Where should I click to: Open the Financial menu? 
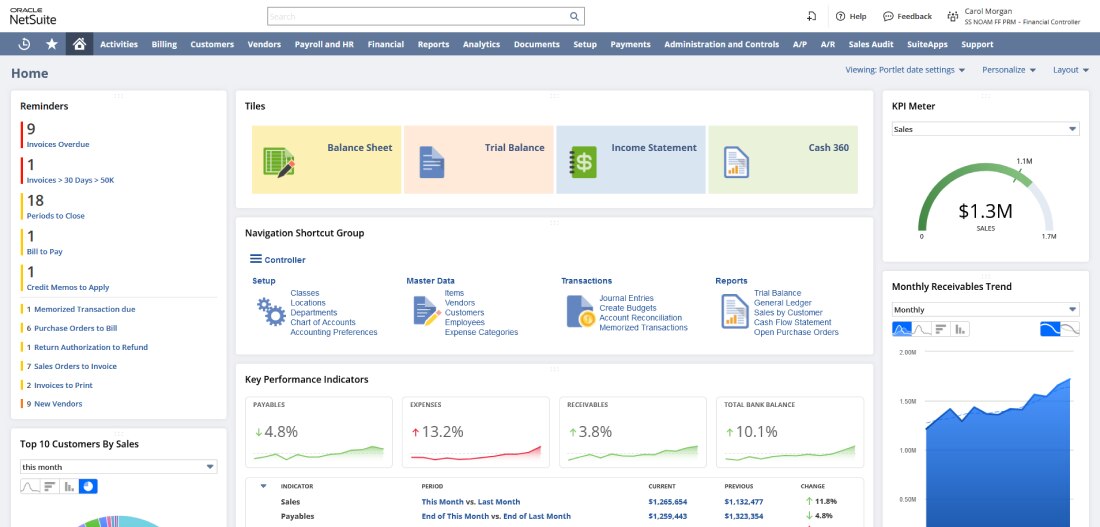click(385, 44)
